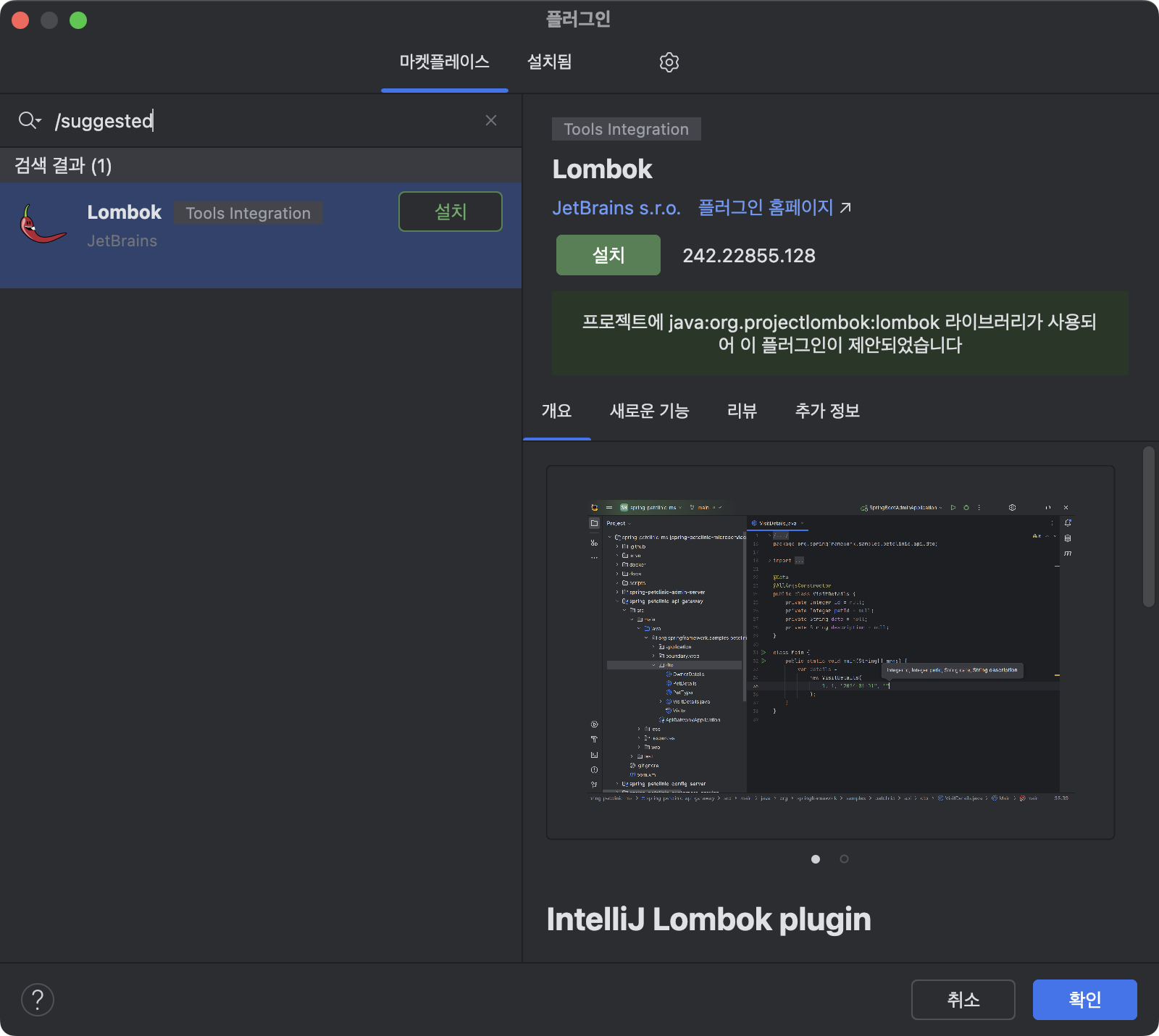Image resolution: width=1159 pixels, height=1036 pixels.
Task: Open the plugin settings gear menu
Action: [669, 62]
